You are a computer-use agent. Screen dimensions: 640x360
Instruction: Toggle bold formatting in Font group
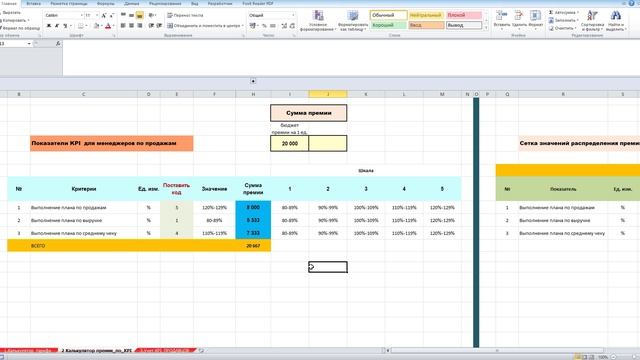coord(49,26)
